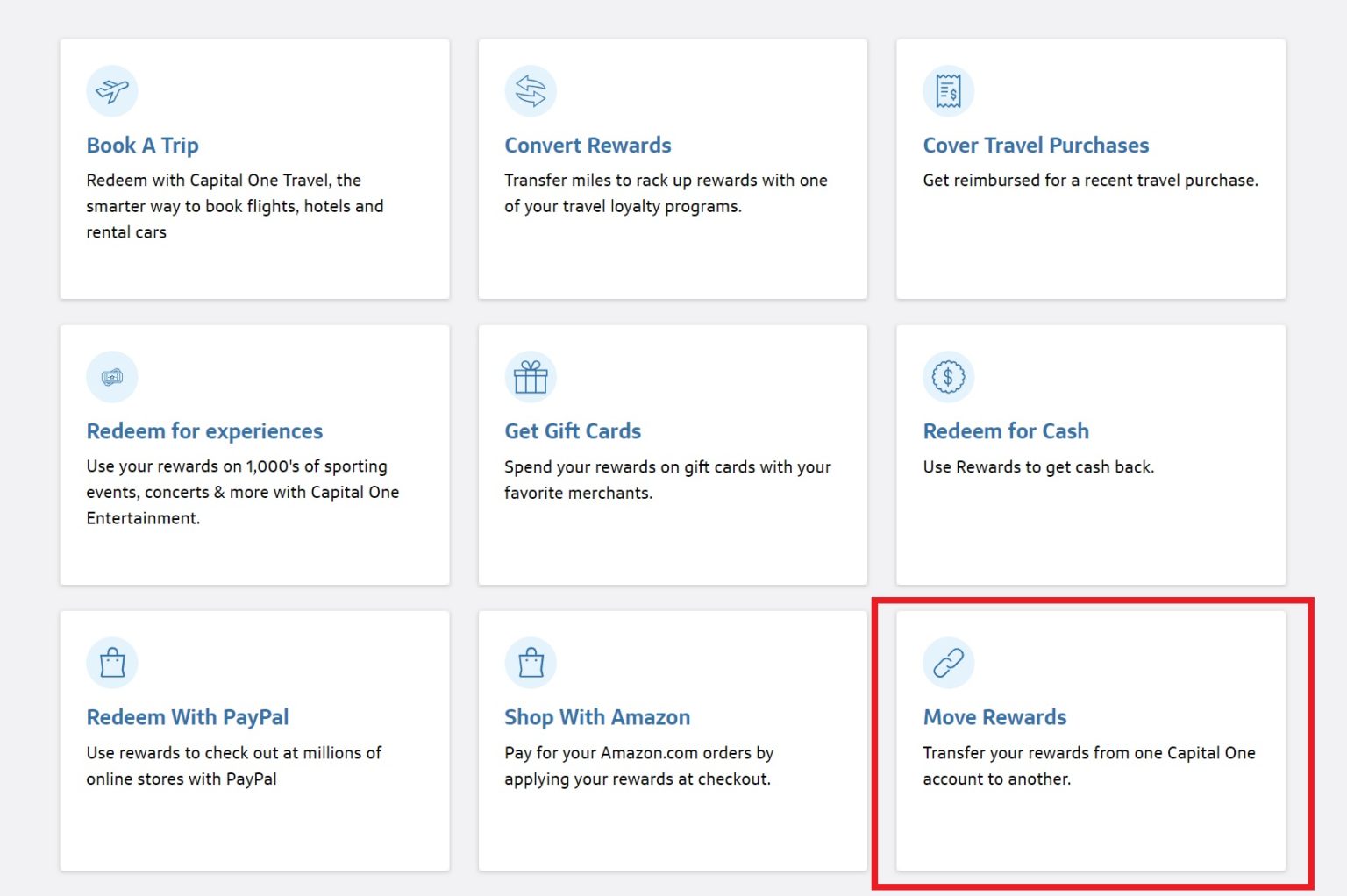
Task: Click the chain link Move Rewards icon
Action: tap(948, 663)
